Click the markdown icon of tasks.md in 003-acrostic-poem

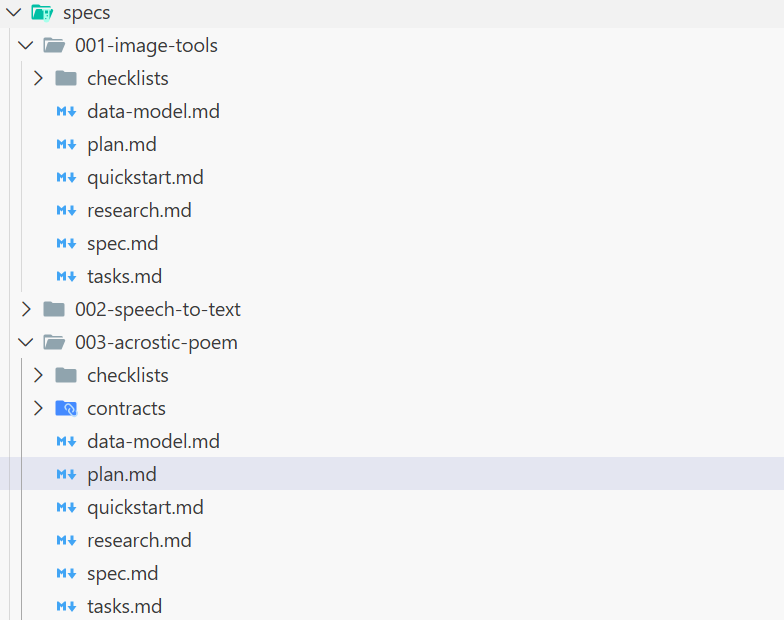(66, 606)
